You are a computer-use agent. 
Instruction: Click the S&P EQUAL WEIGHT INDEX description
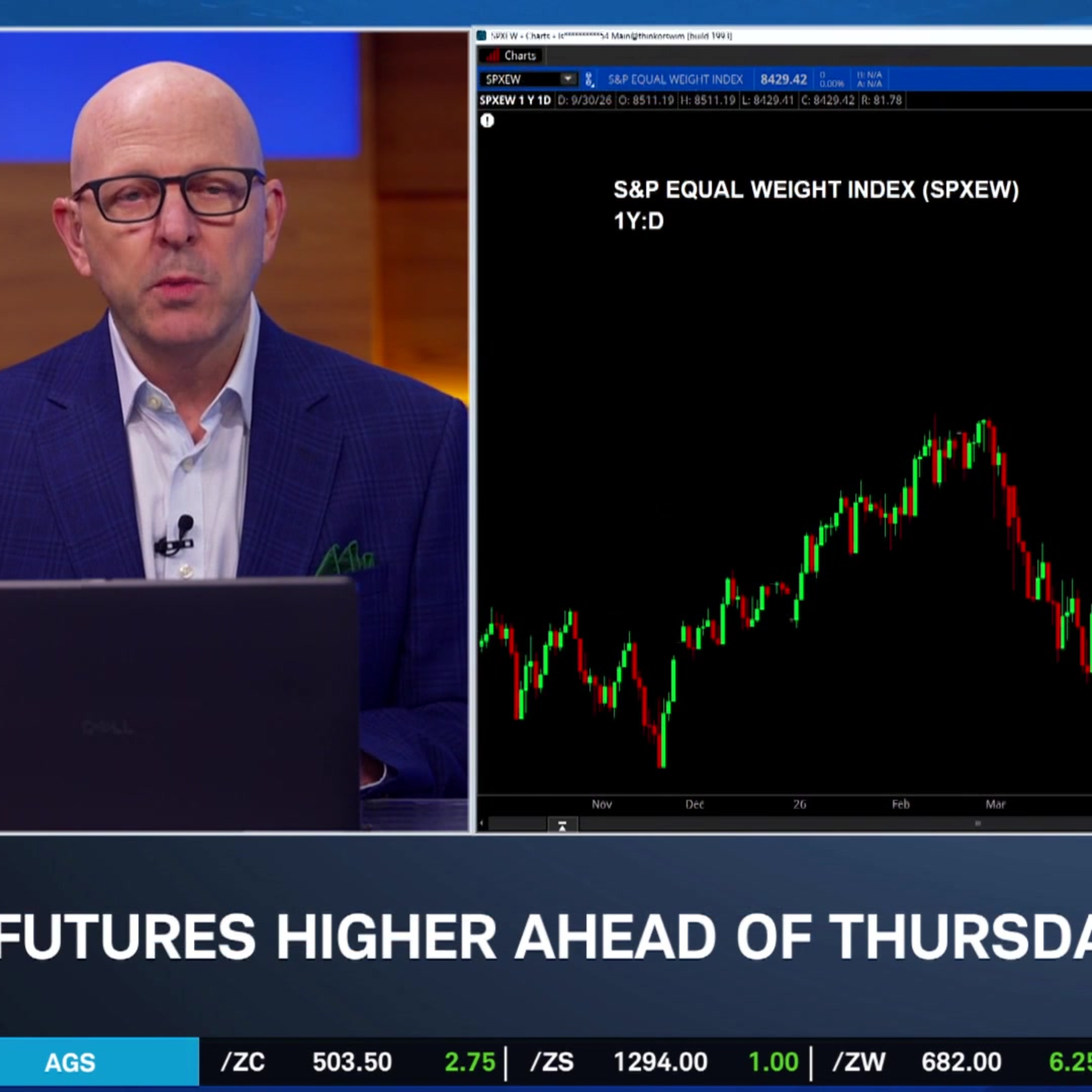point(676,80)
